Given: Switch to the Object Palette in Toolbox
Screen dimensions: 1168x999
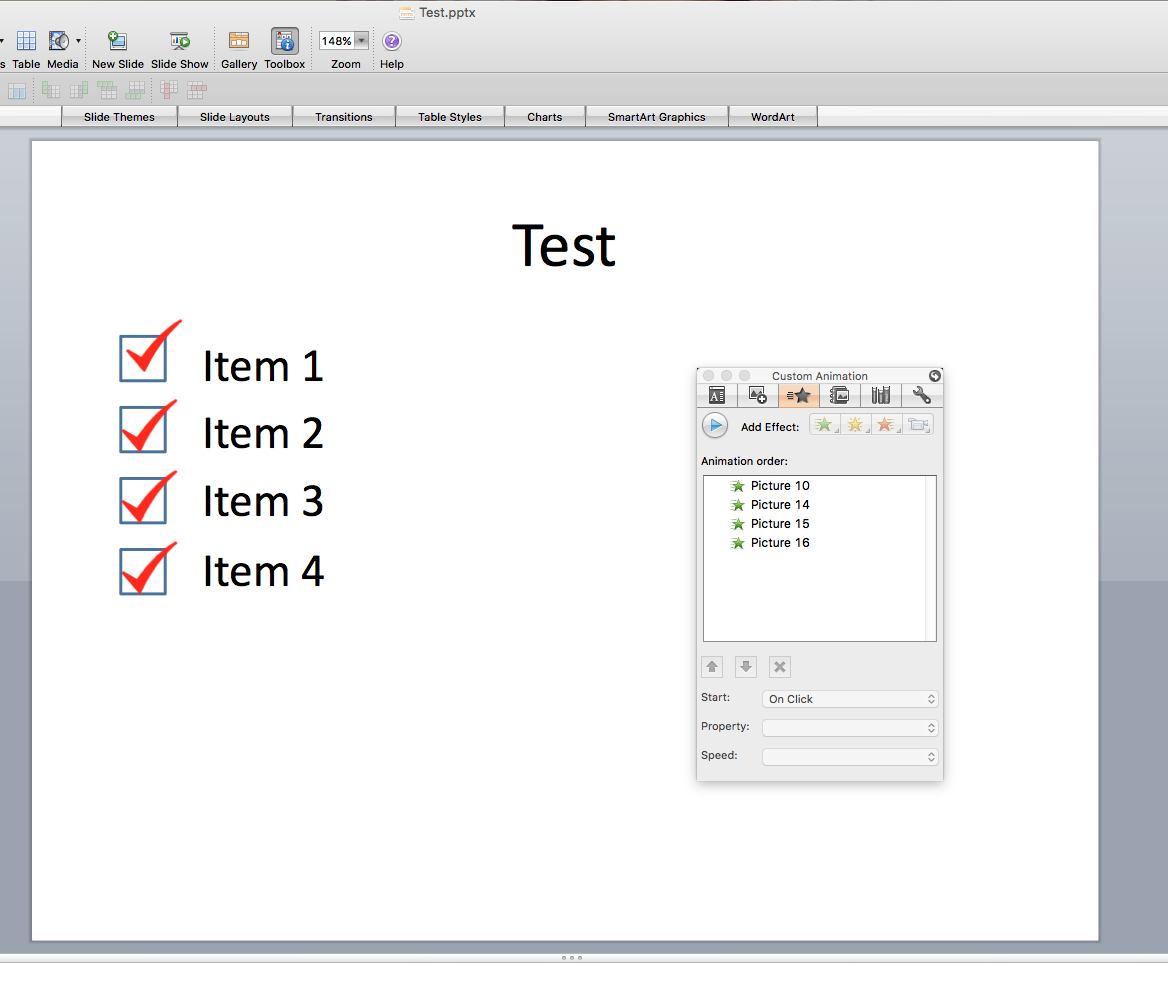Looking at the screenshot, I should [757, 395].
